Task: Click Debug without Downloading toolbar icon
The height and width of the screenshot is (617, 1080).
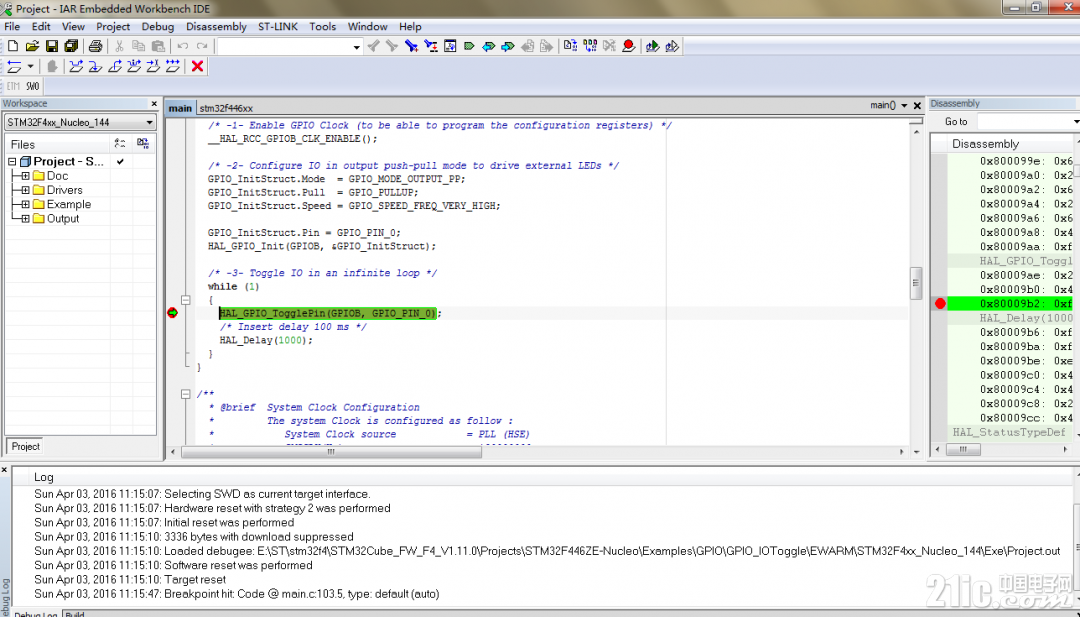Action: point(672,46)
